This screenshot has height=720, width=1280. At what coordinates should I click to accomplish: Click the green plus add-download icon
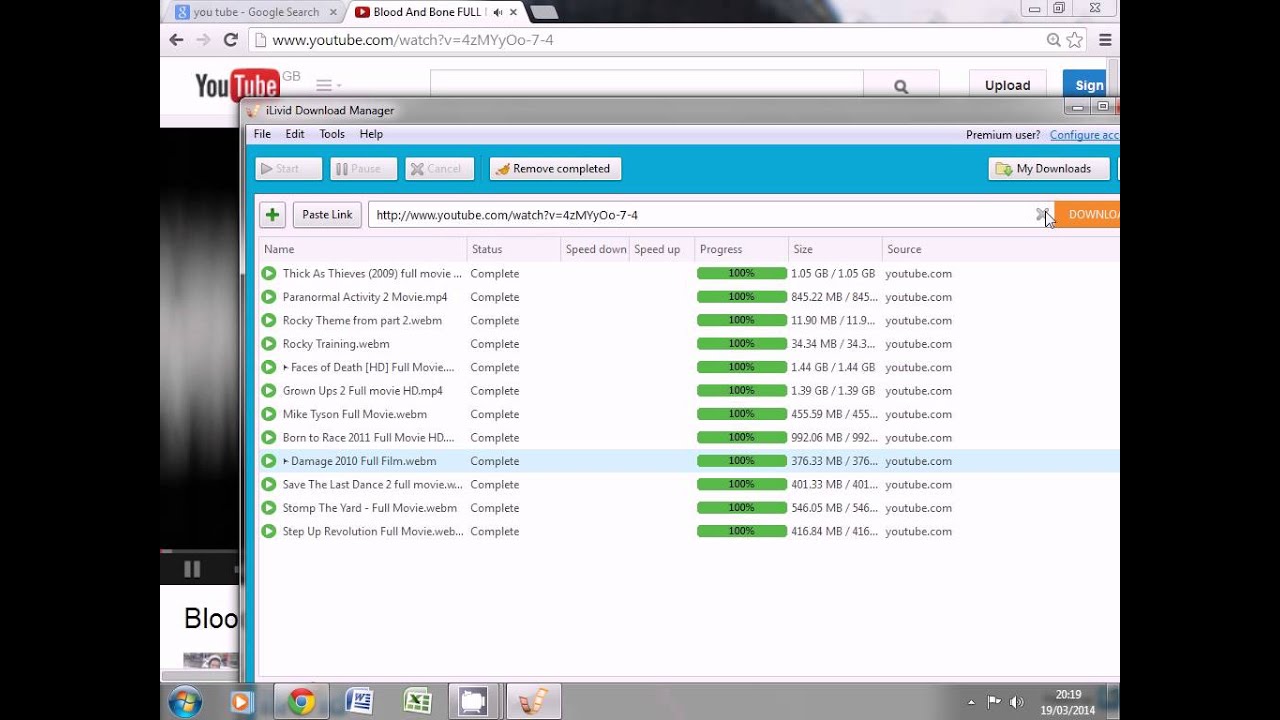coord(272,215)
